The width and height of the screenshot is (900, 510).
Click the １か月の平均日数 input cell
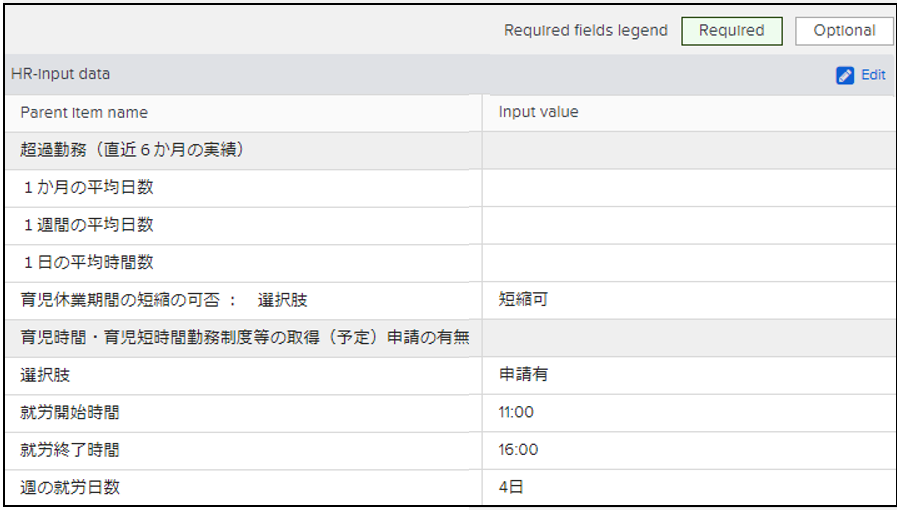[x=689, y=188]
